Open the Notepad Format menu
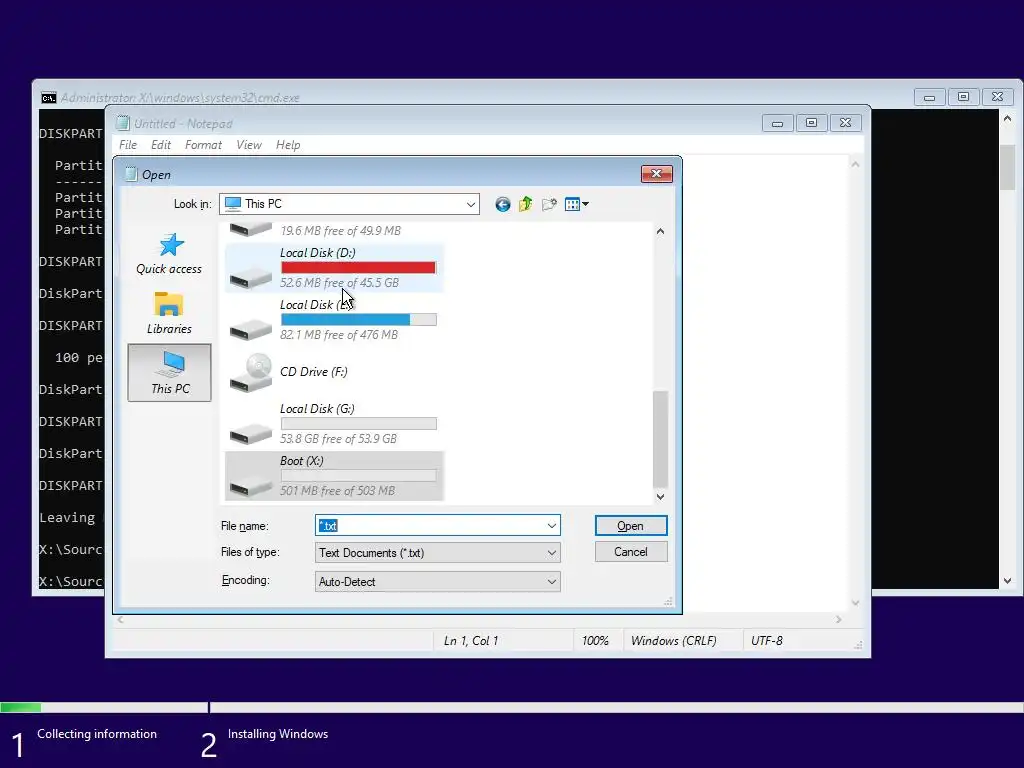 click(203, 145)
